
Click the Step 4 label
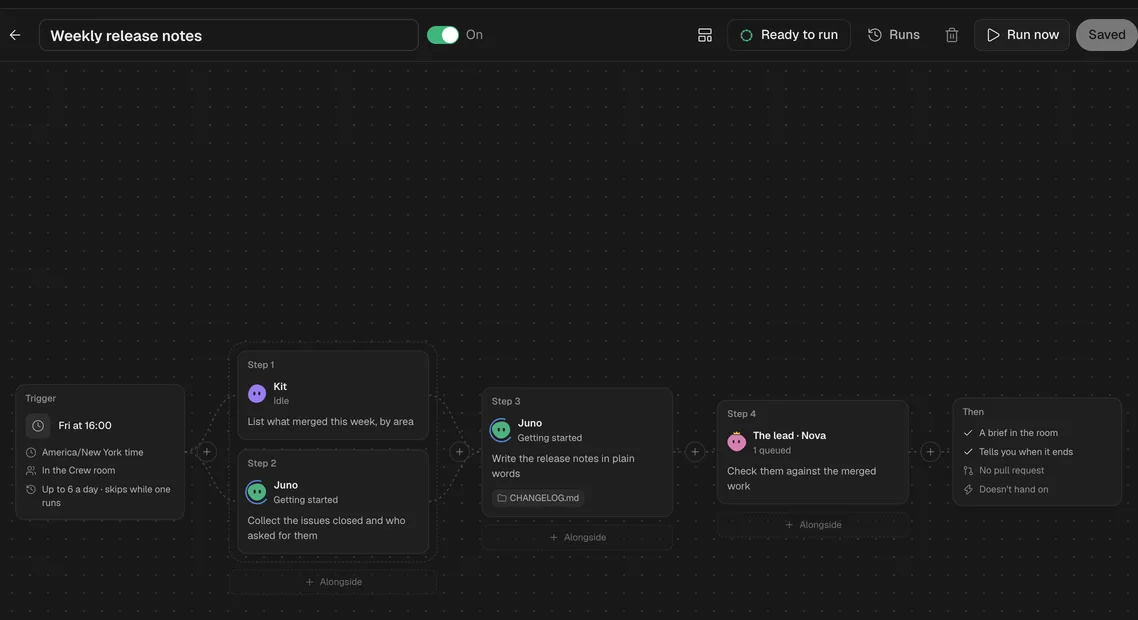coord(741,414)
